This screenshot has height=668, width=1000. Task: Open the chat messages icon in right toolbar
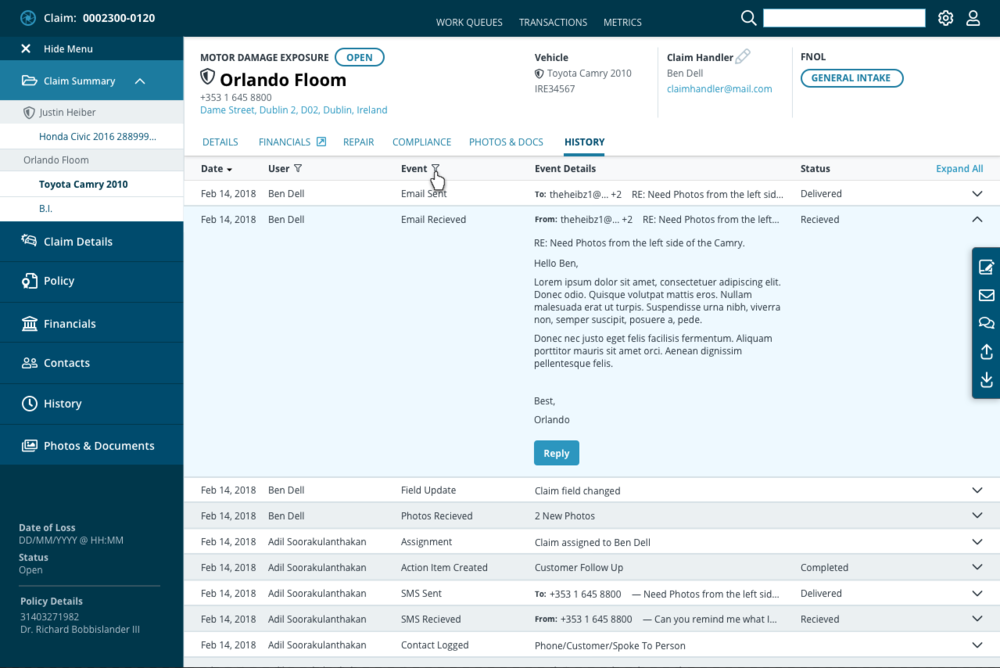point(986,323)
